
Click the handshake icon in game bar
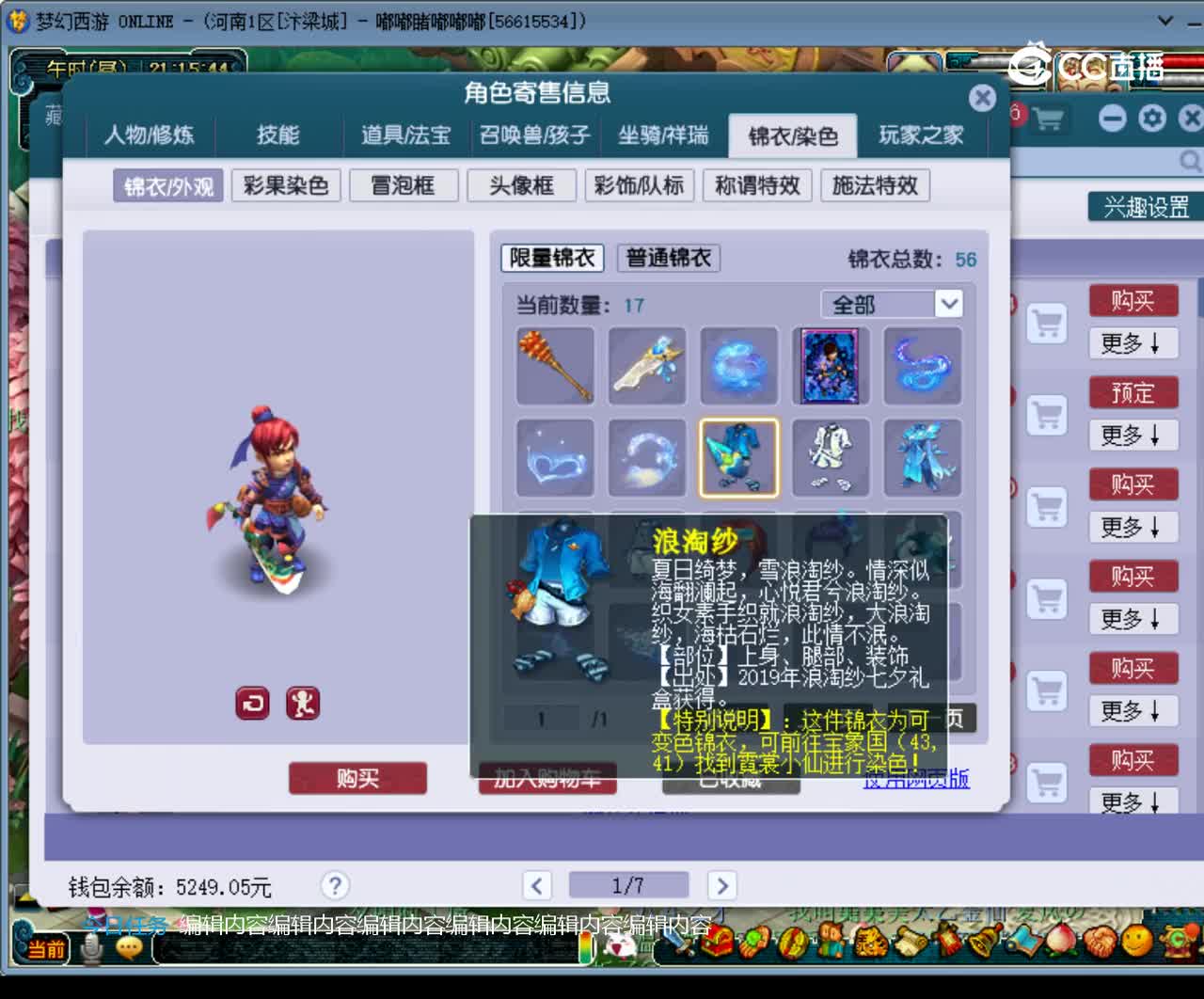point(1100,940)
